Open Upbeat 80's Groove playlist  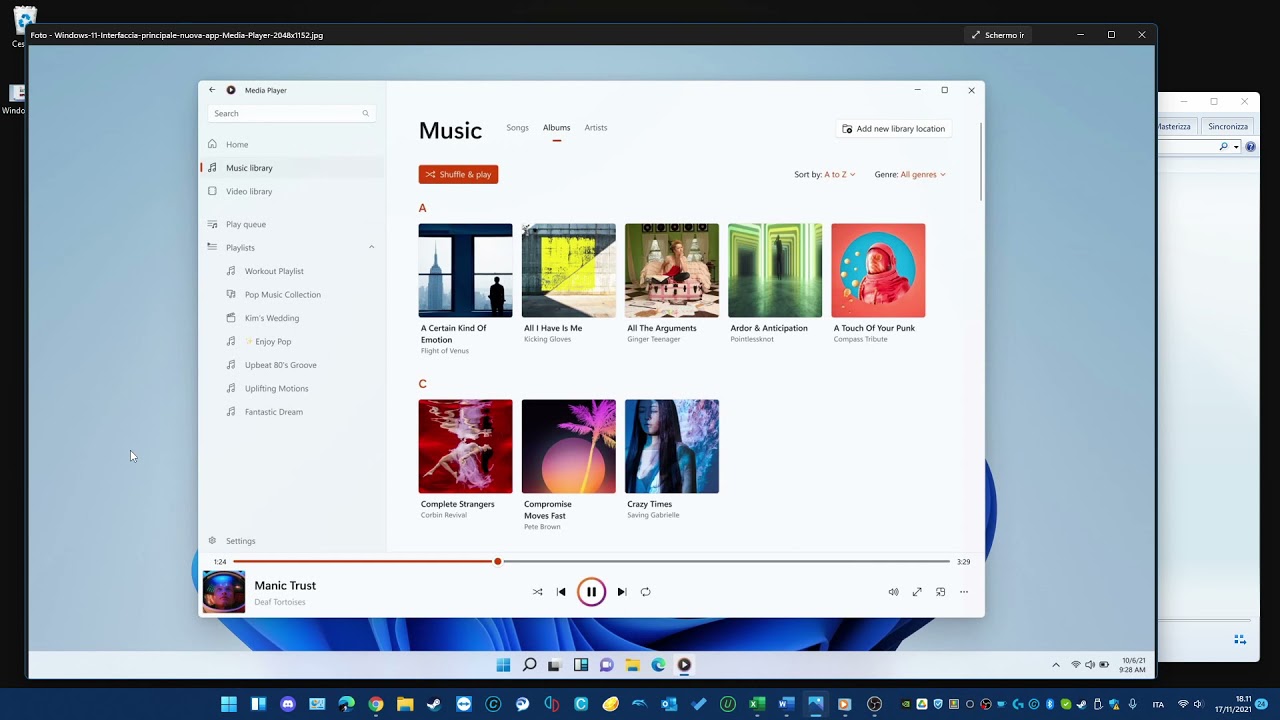tap(280, 365)
